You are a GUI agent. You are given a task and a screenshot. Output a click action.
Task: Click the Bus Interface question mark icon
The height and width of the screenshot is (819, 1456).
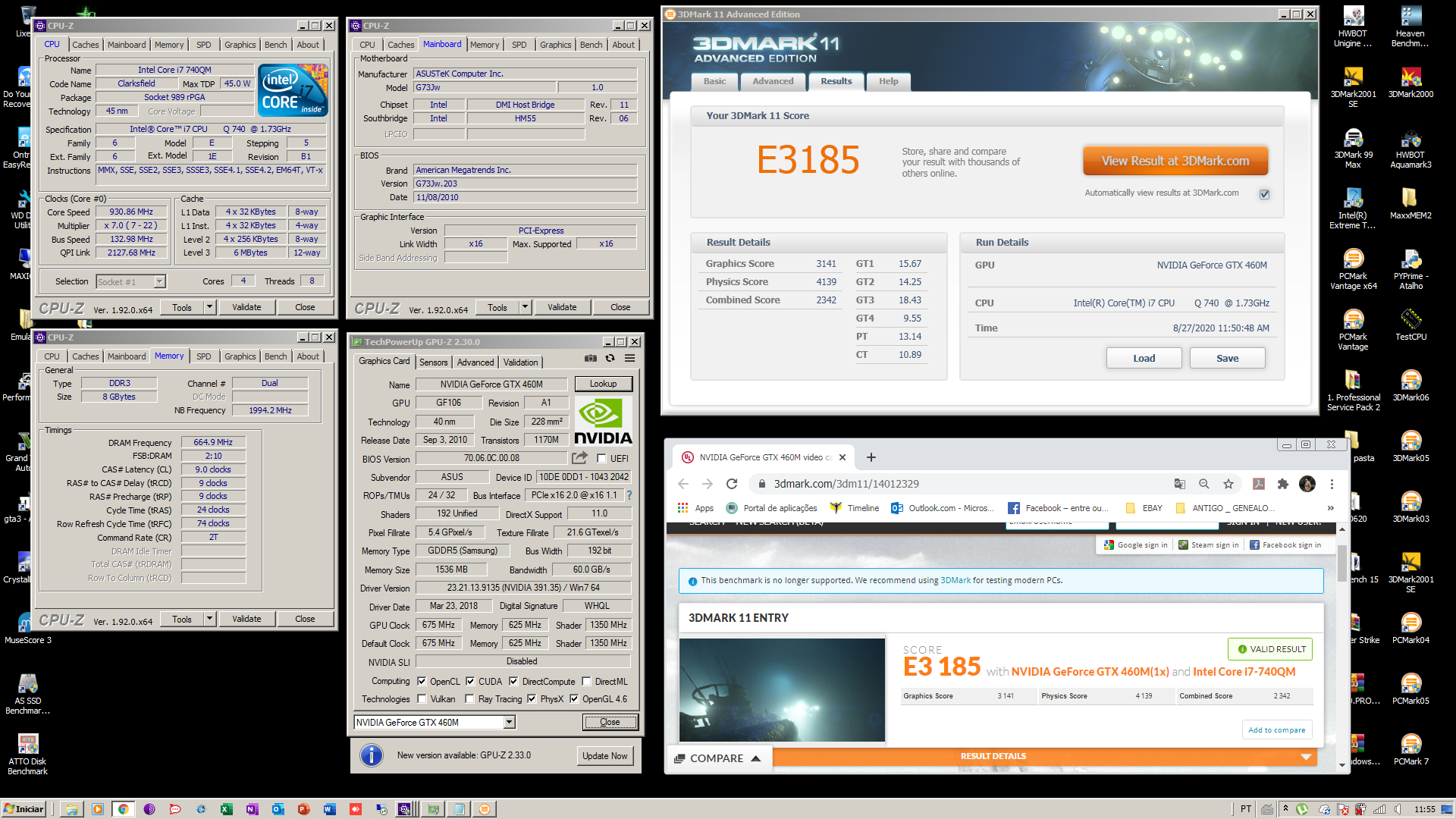629,495
